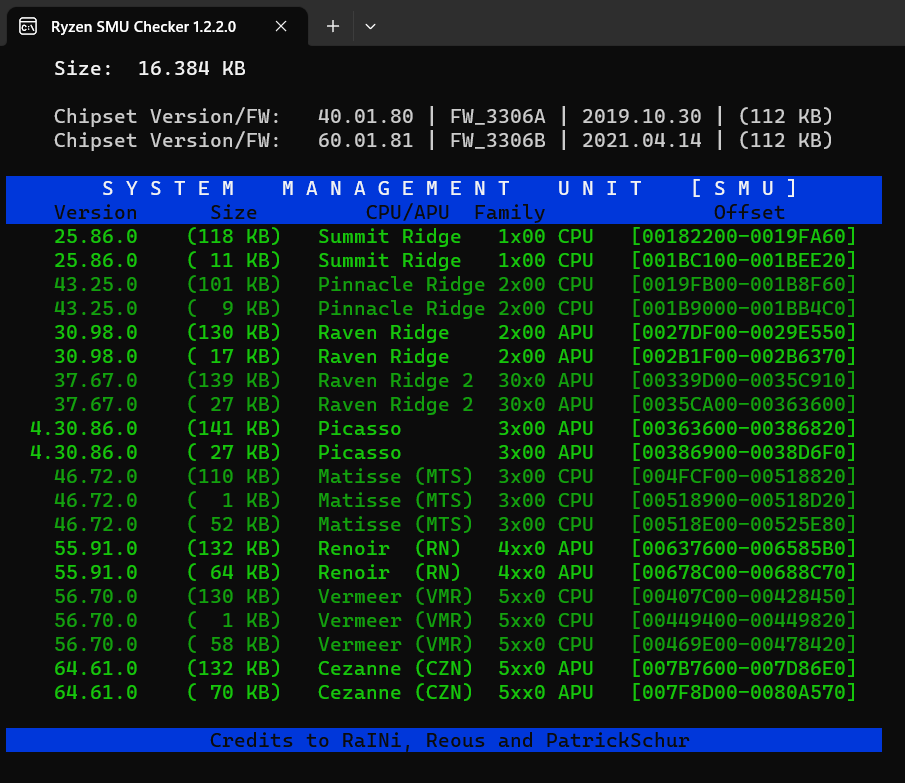
Task: Click offset [0019FB00-001B8F60]
Action: tap(743, 284)
